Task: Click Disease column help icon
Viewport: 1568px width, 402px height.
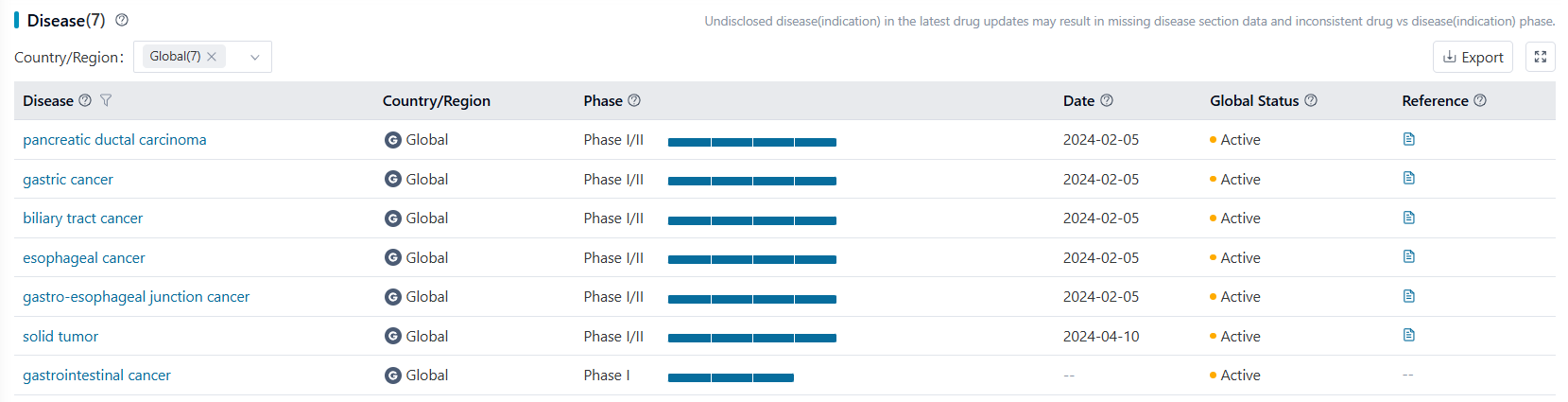Action: pos(85,100)
